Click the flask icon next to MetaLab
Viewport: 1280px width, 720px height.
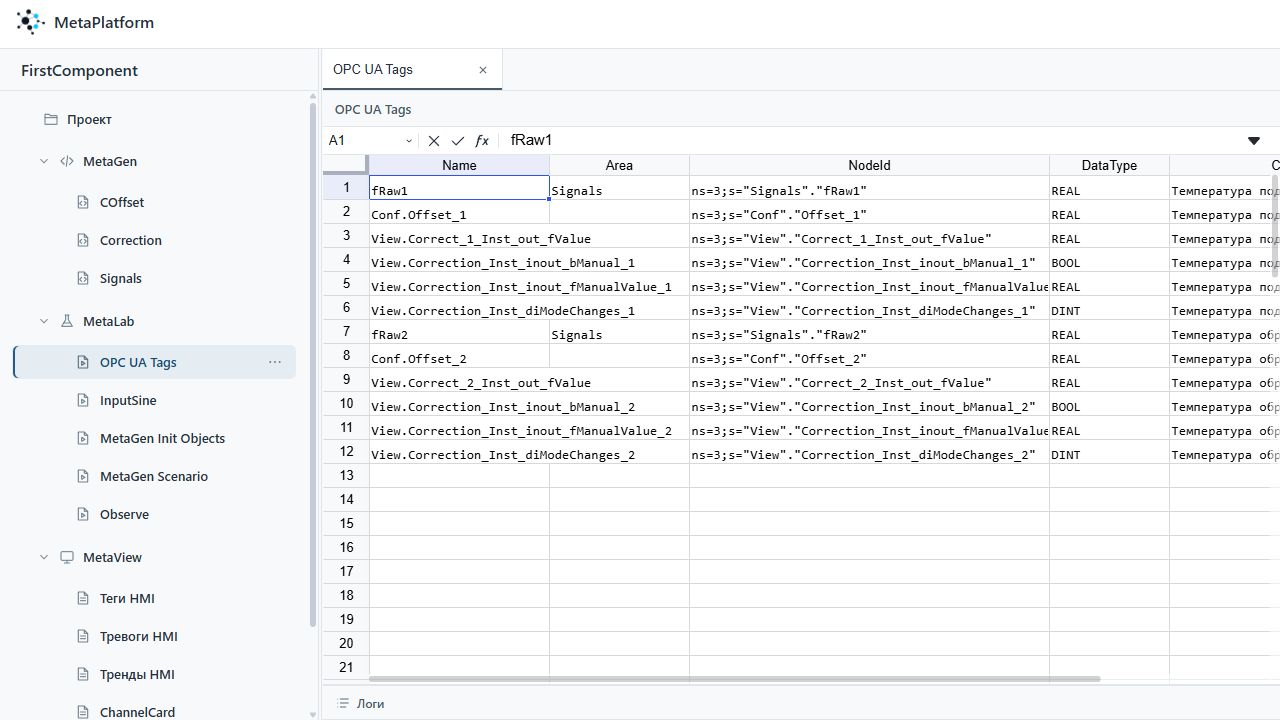[67, 321]
